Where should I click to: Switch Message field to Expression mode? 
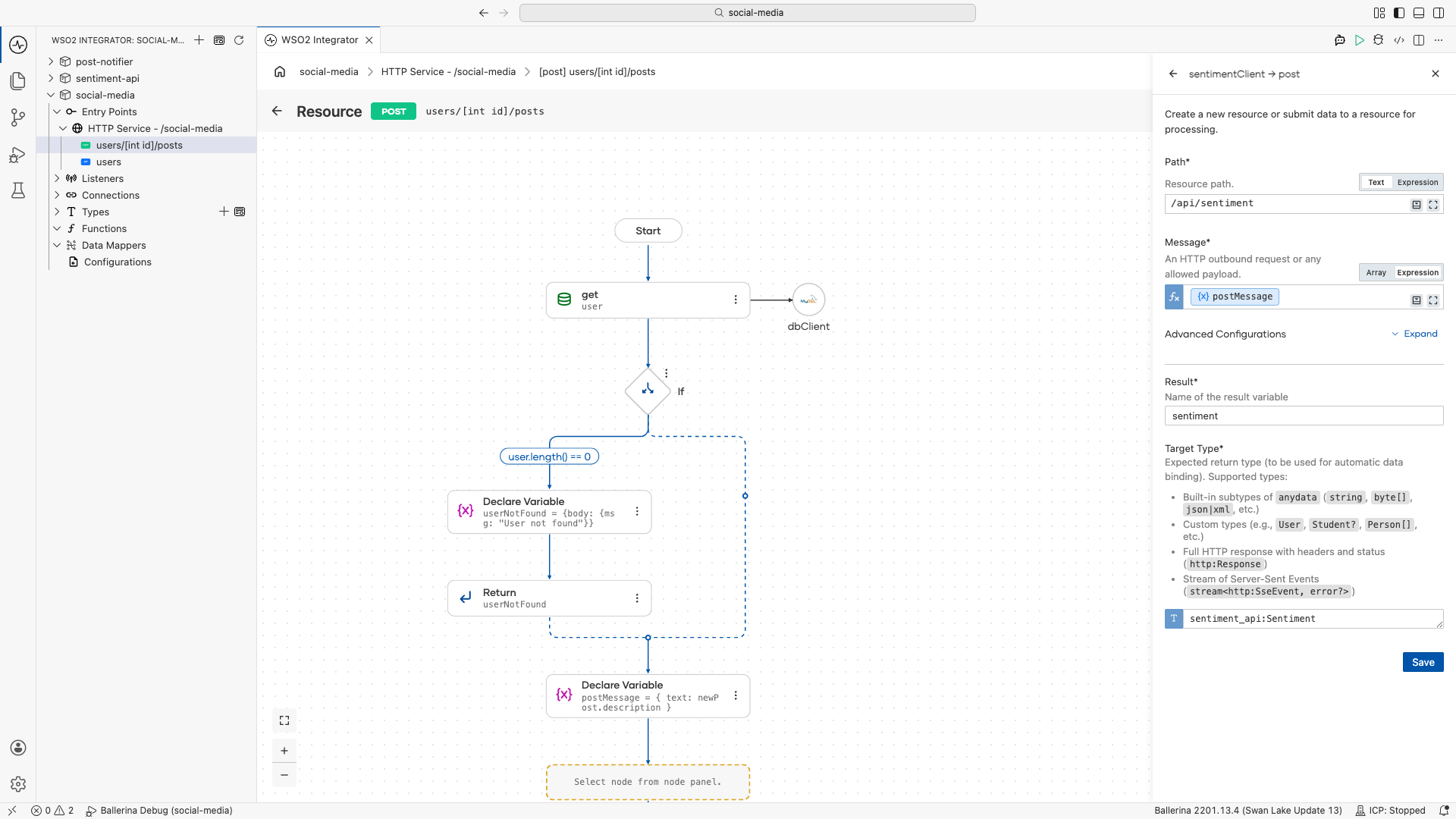tap(1417, 273)
